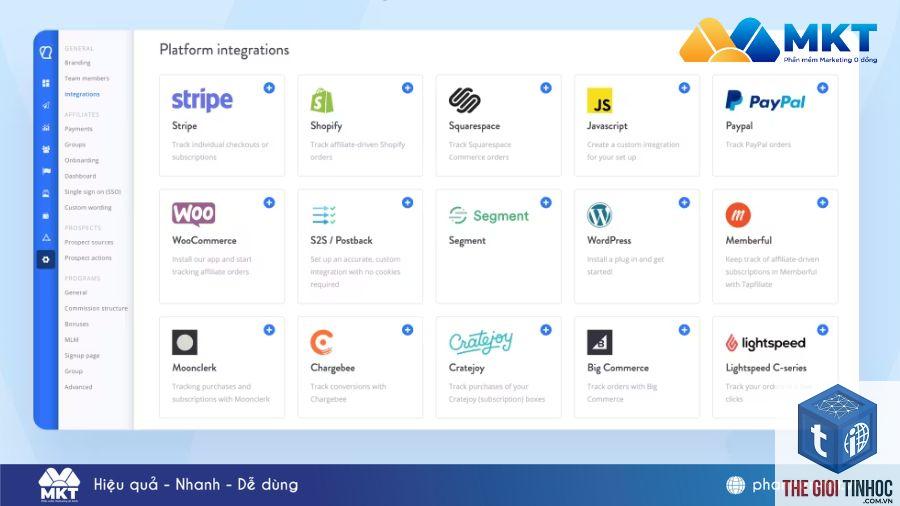Screen dimensions: 900x506
Task: Click 'Track conversions with Chargebee' description
Action: [x=348, y=393]
